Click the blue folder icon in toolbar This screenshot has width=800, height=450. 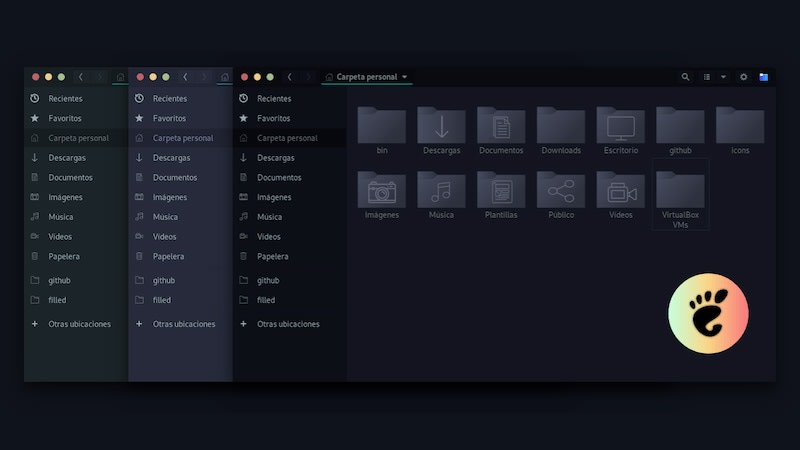click(x=764, y=77)
